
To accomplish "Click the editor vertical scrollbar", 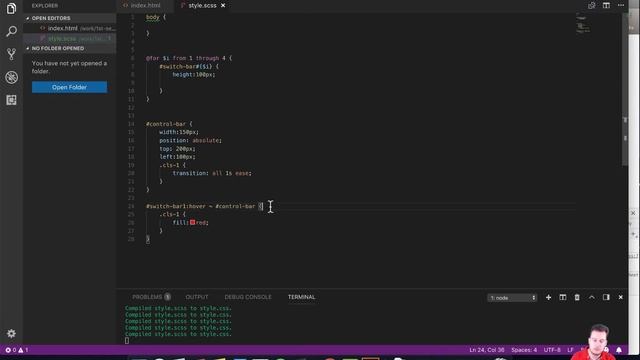I will click(625, 90).
